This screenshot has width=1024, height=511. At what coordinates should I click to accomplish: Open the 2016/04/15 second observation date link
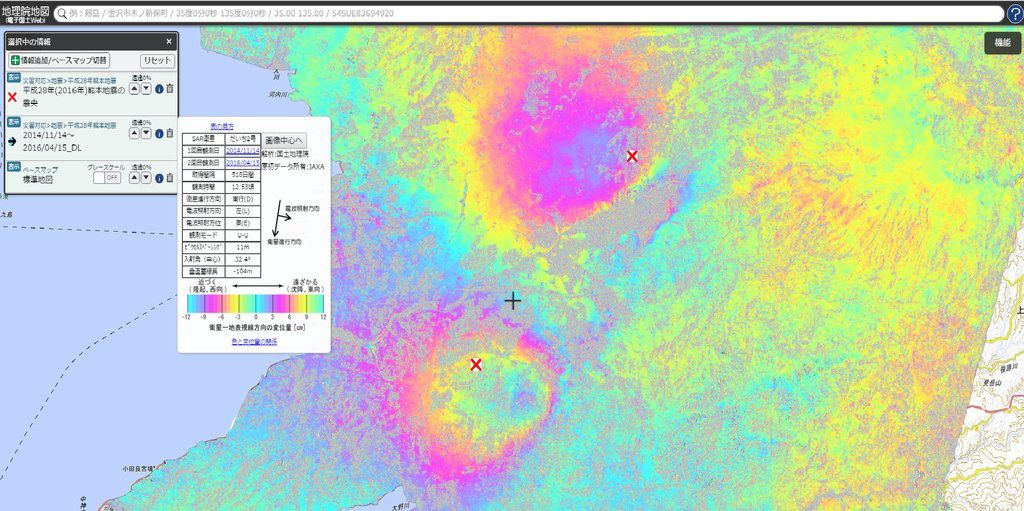click(x=242, y=162)
